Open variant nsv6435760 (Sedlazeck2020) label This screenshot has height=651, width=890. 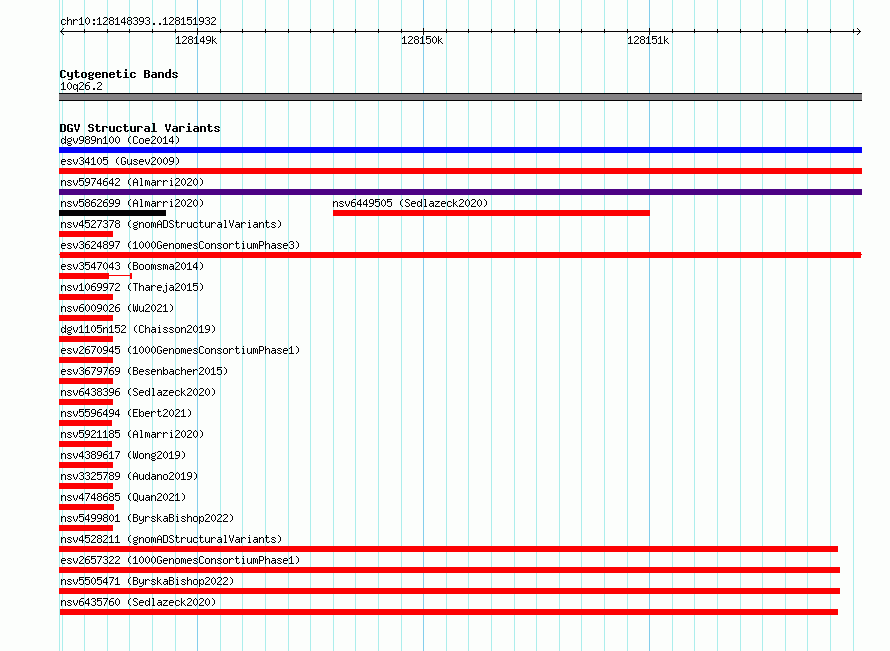138,602
